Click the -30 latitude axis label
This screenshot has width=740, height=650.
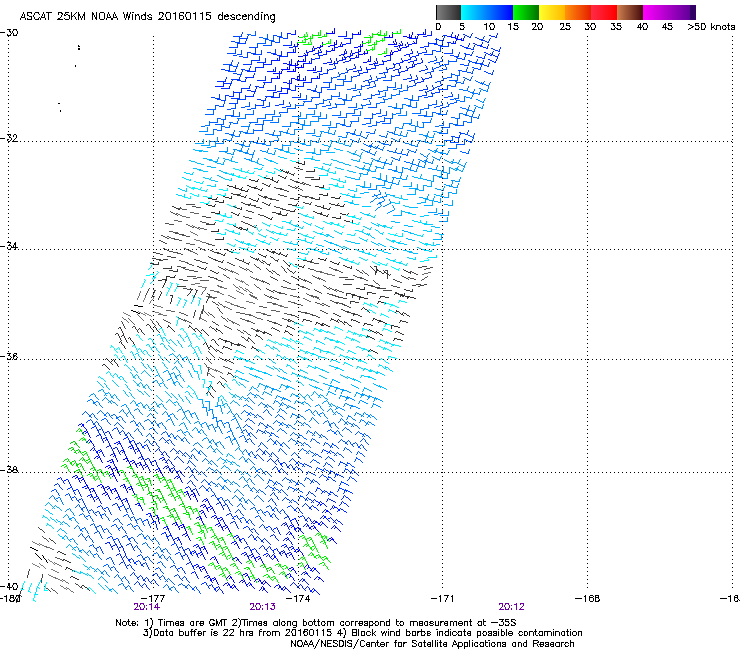point(9,33)
